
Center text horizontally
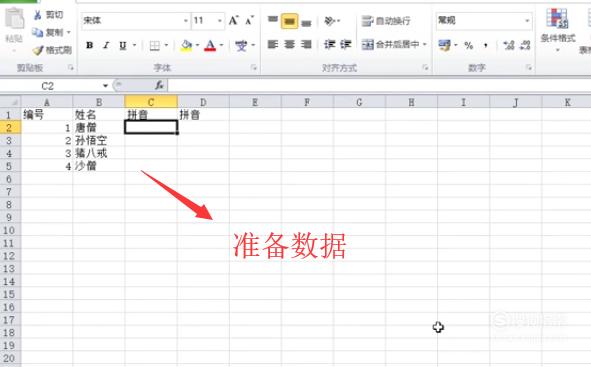(x=289, y=44)
